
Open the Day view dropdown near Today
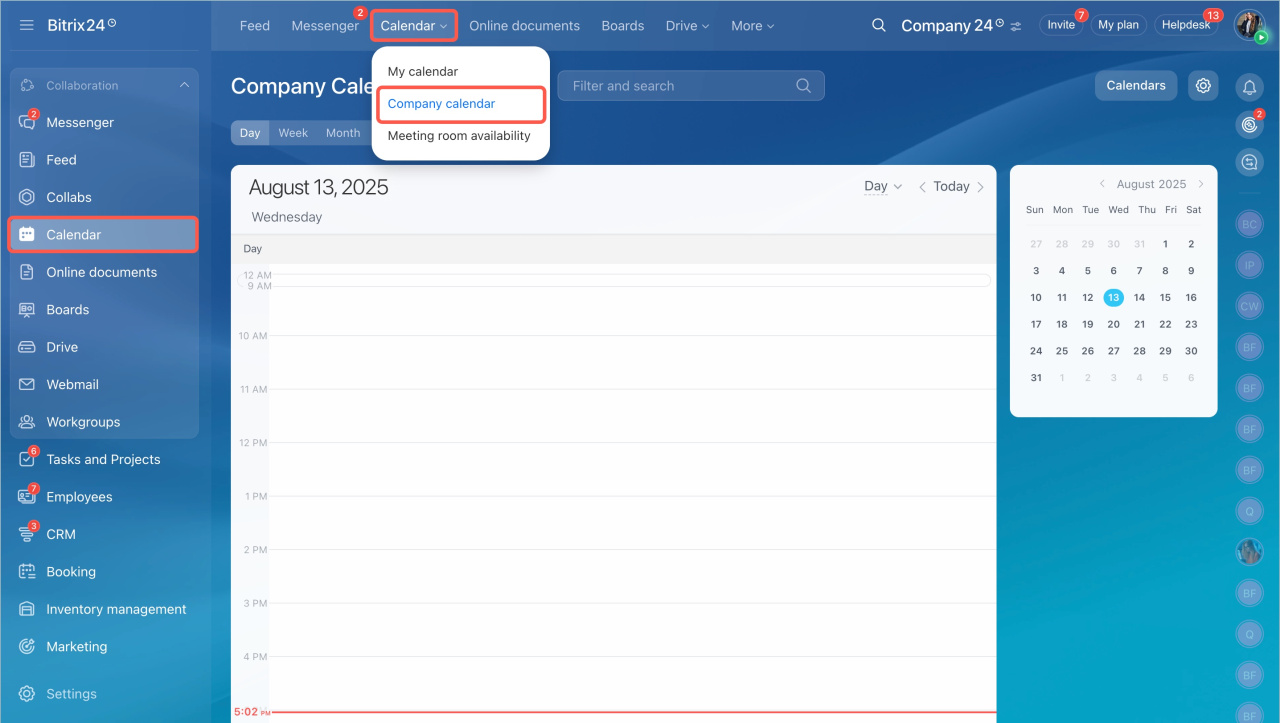click(883, 186)
